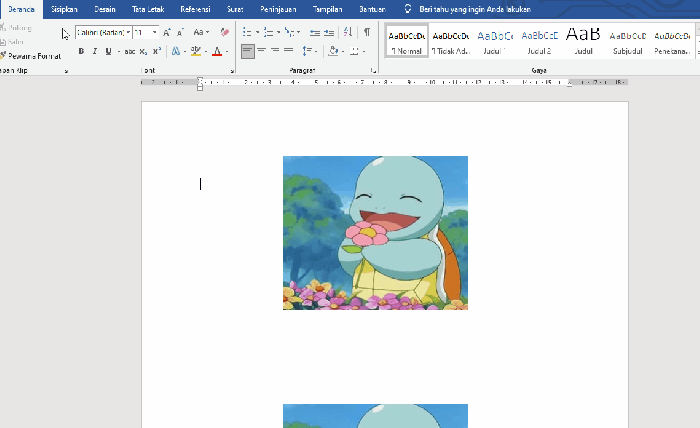Image resolution: width=700 pixels, height=428 pixels.
Task: Apply red font color swatch
Action: pos(217,51)
